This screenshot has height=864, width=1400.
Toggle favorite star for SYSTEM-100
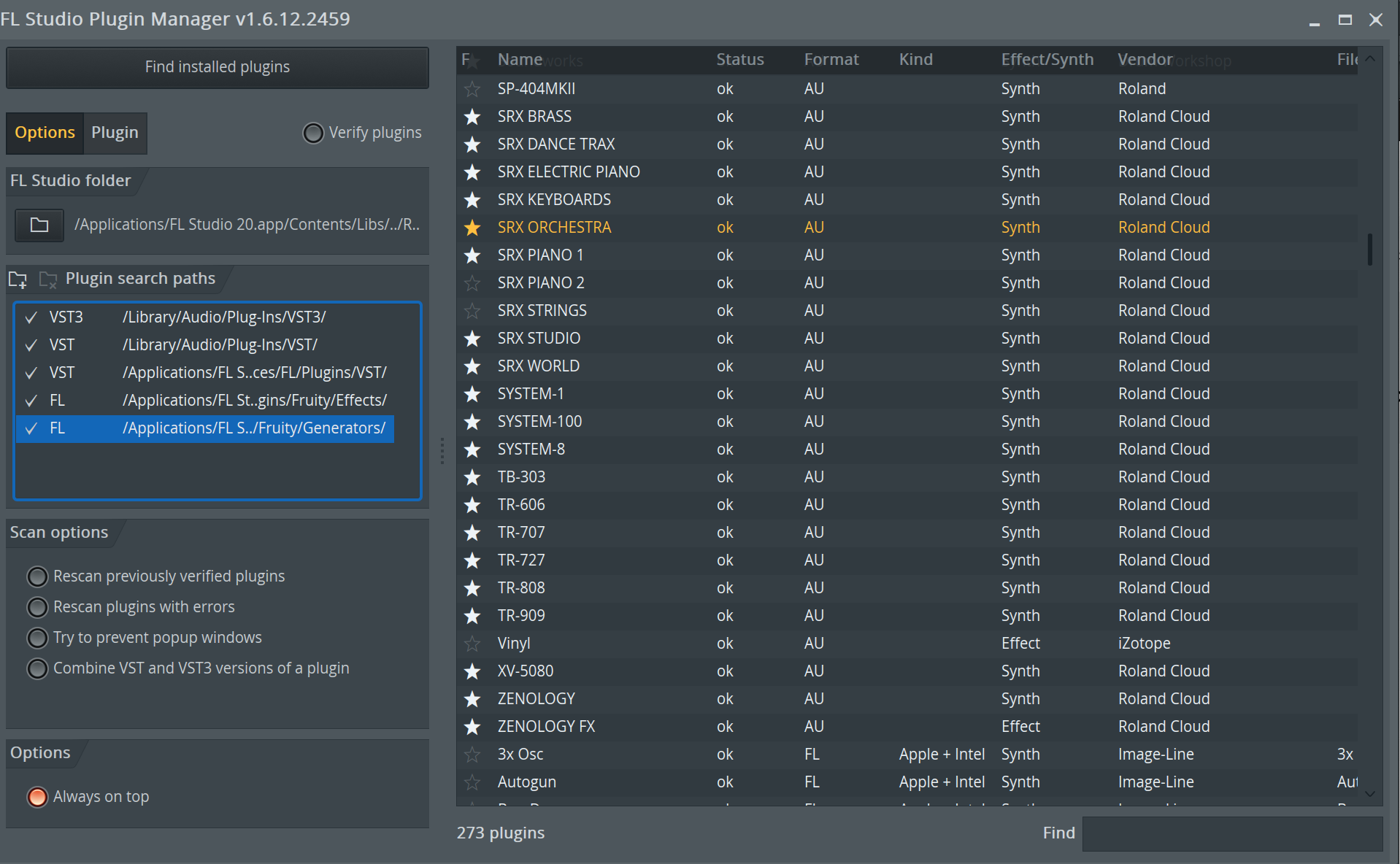tap(472, 422)
